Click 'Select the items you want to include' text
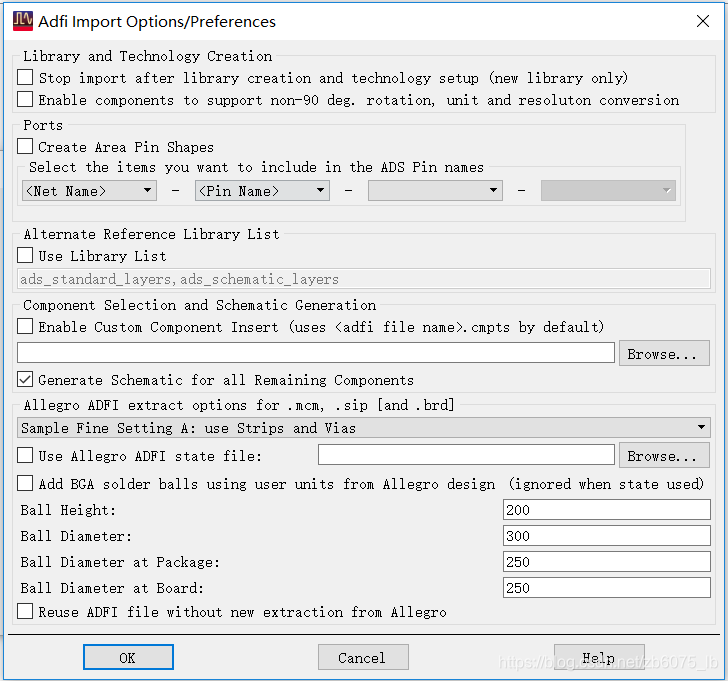The width and height of the screenshot is (728, 681). pyautogui.click(x=256, y=167)
